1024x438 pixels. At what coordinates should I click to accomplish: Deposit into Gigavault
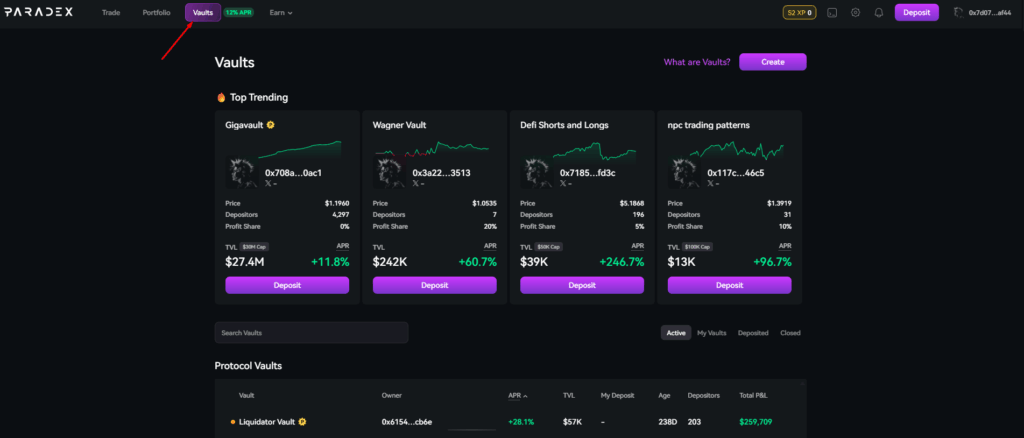click(287, 285)
